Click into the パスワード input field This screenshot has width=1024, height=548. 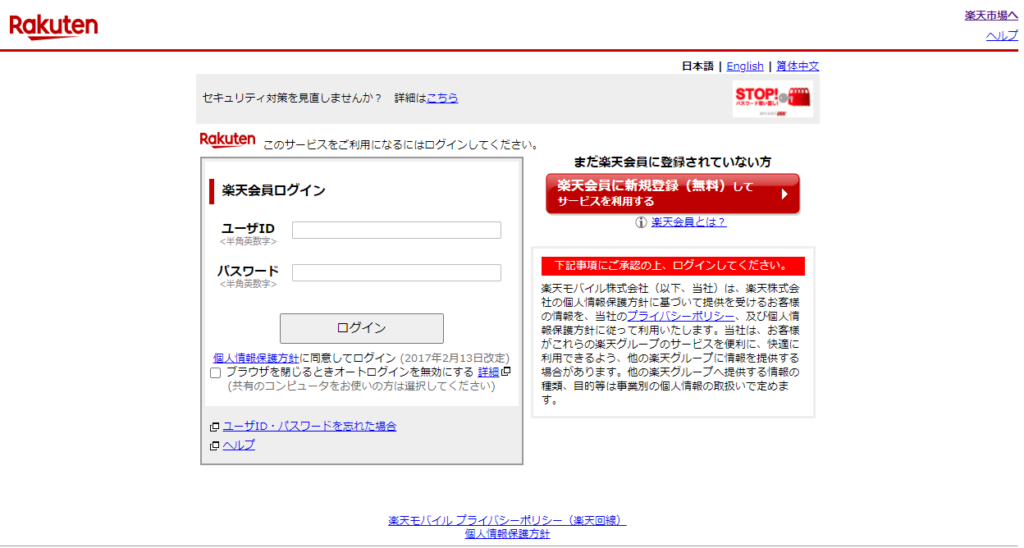(x=396, y=272)
